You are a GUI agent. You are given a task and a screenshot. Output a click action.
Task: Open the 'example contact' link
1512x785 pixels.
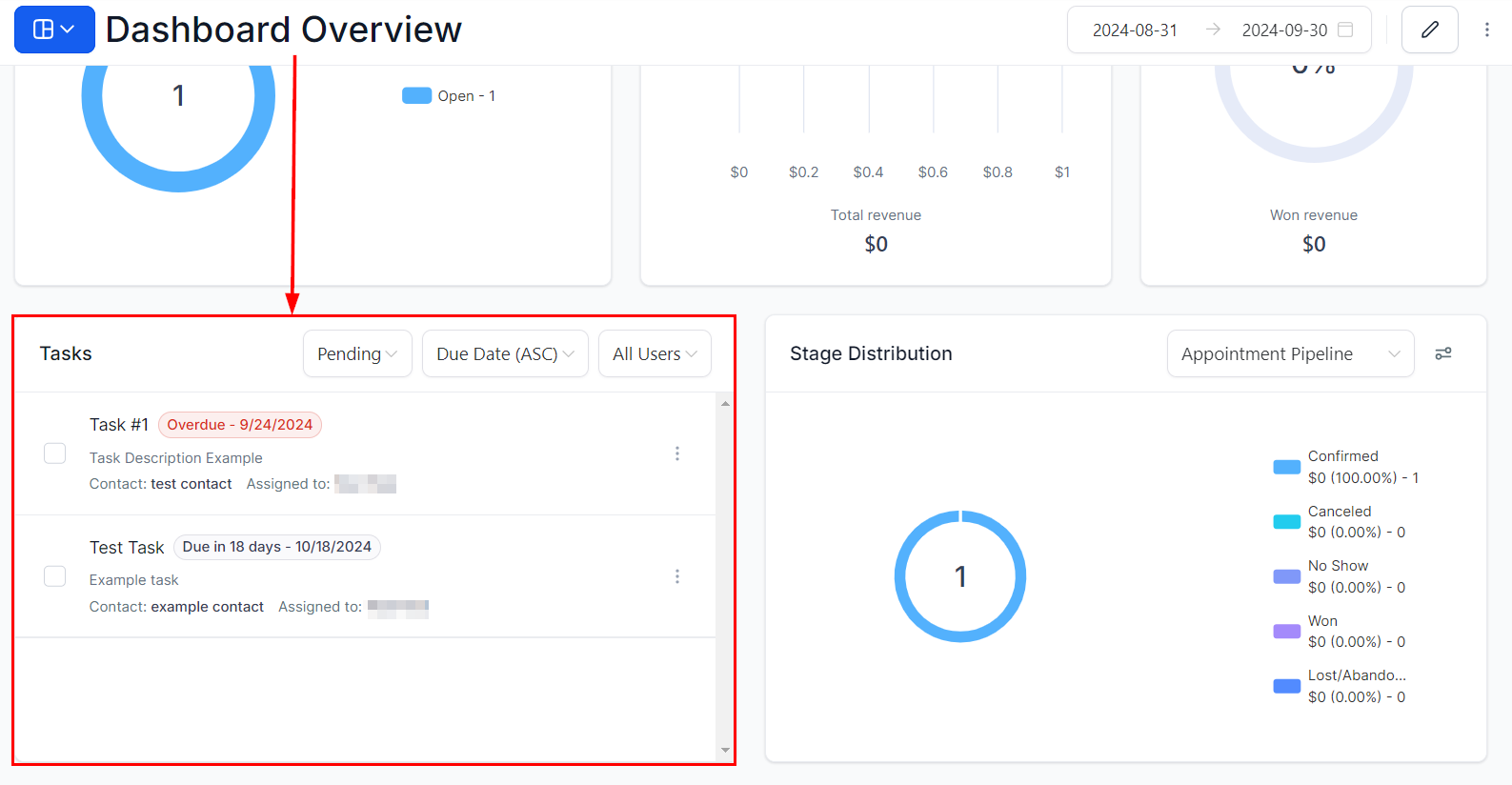[207, 607]
